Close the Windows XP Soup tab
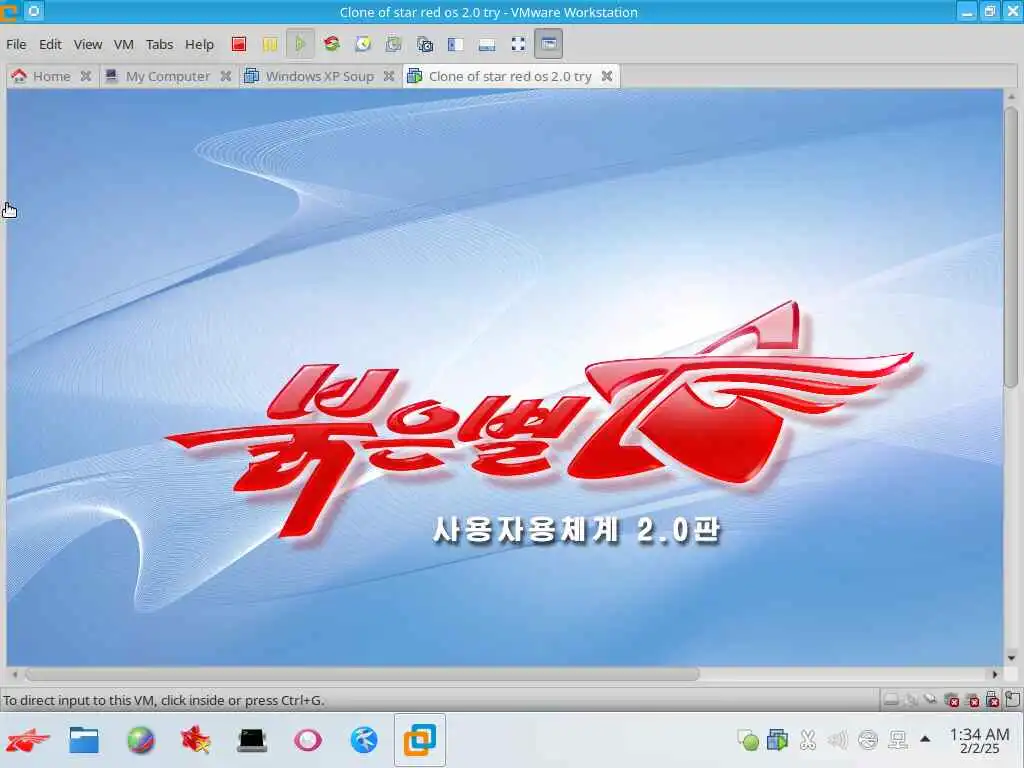The image size is (1024, 768). (389, 76)
